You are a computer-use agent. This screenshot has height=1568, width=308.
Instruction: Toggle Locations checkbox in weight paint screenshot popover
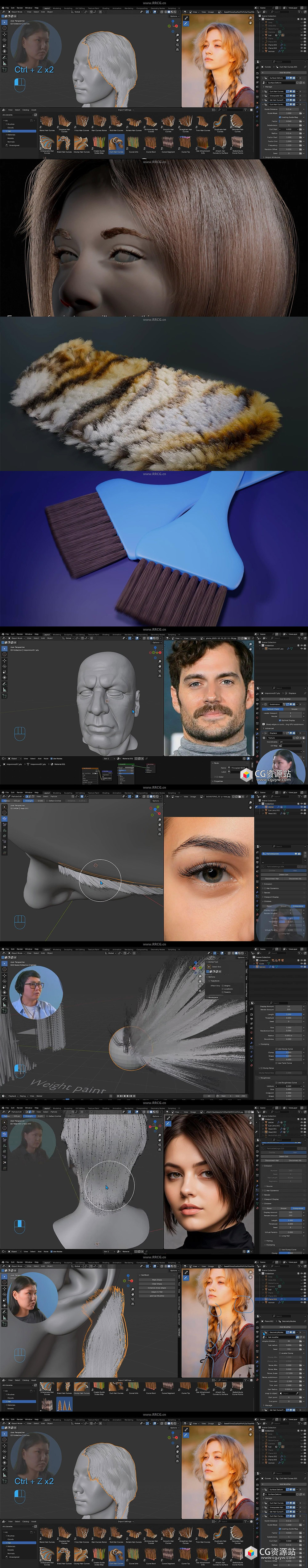223,989
